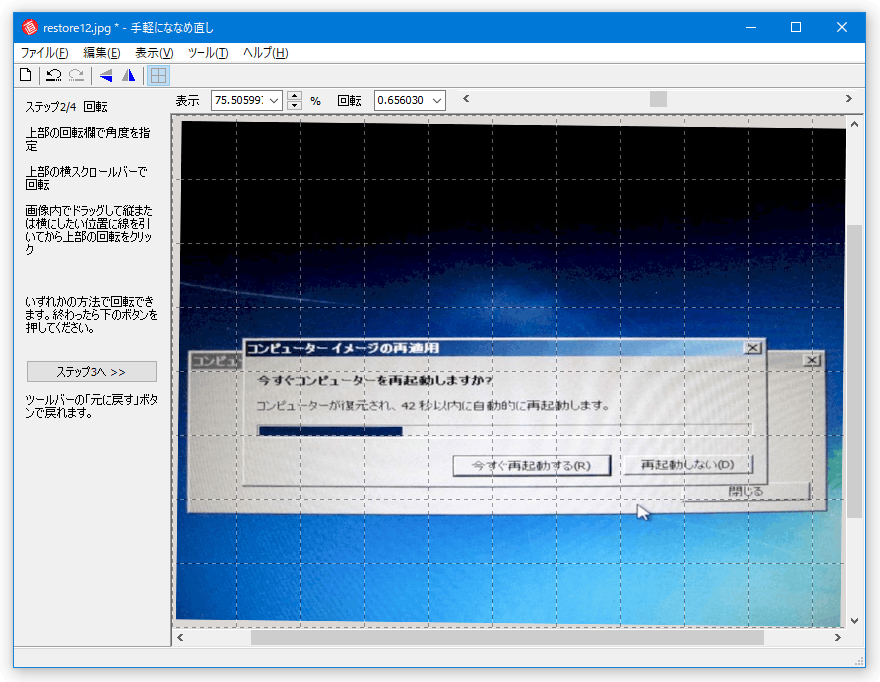The width and height of the screenshot is (880, 682).
Task: Click inside the rotation value field 0.656030
Action: 402,100
